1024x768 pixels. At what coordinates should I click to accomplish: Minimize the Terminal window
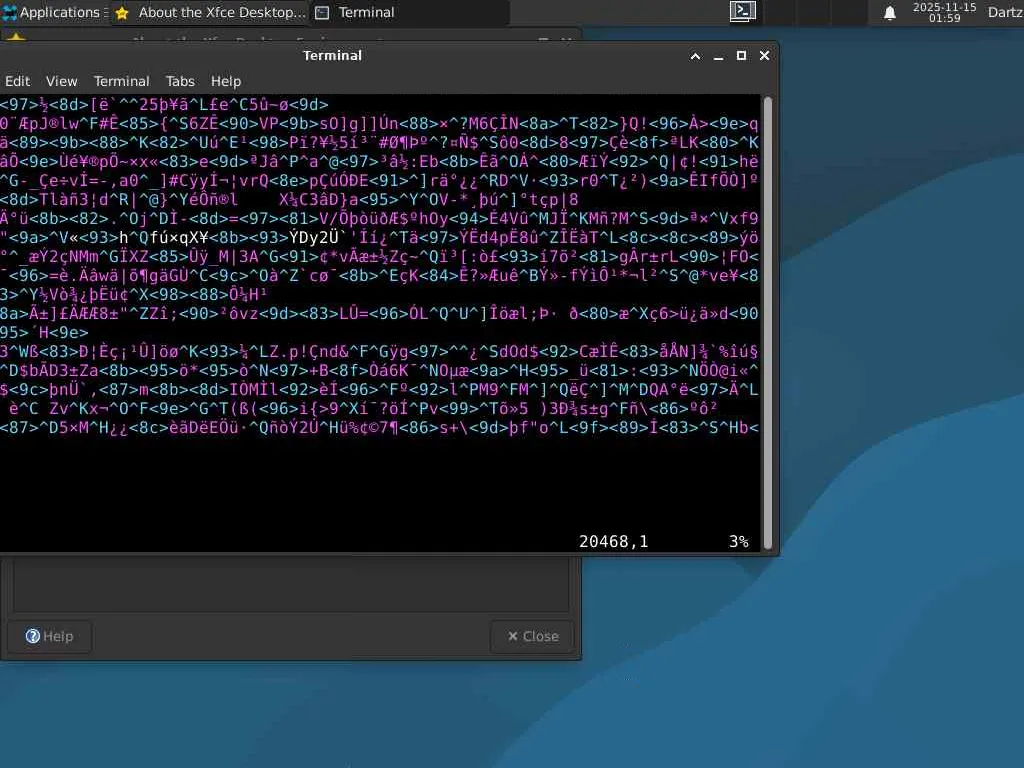[718, 56]
